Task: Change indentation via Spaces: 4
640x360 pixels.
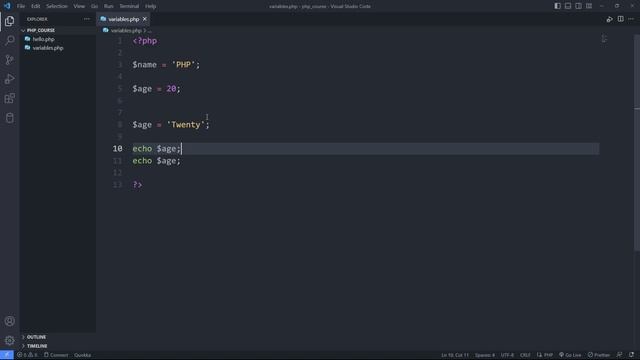Action: tap(484, 355)
